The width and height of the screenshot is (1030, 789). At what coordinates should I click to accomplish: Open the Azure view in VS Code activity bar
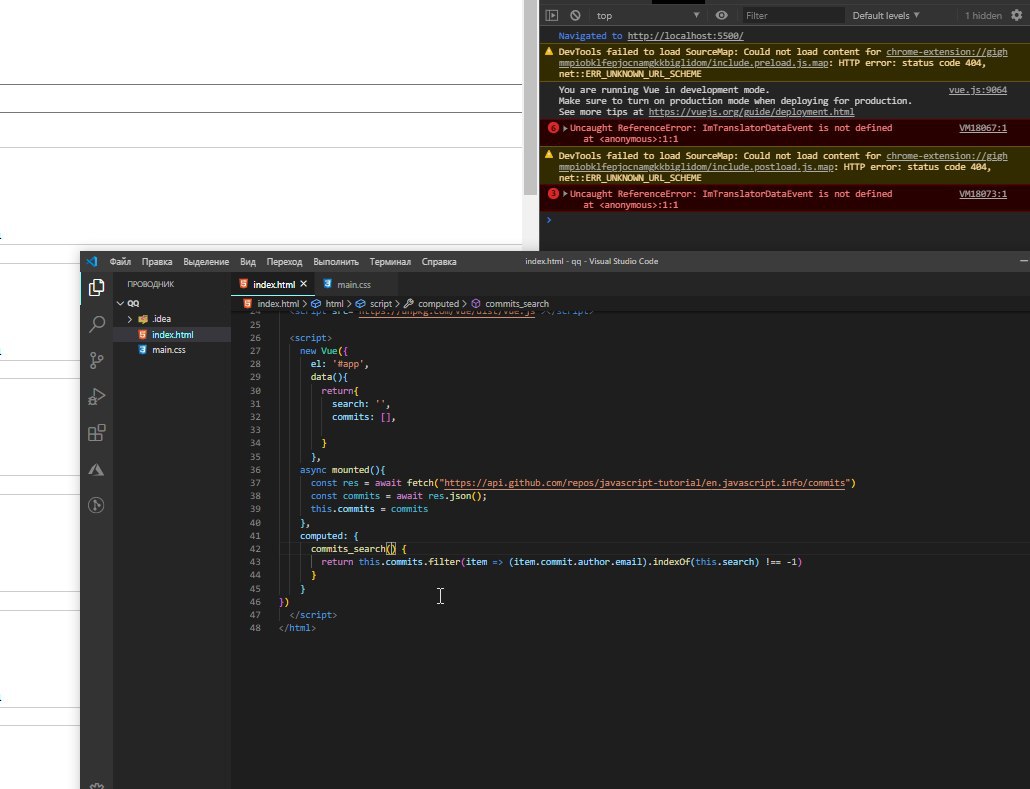(x=97, y=469)
